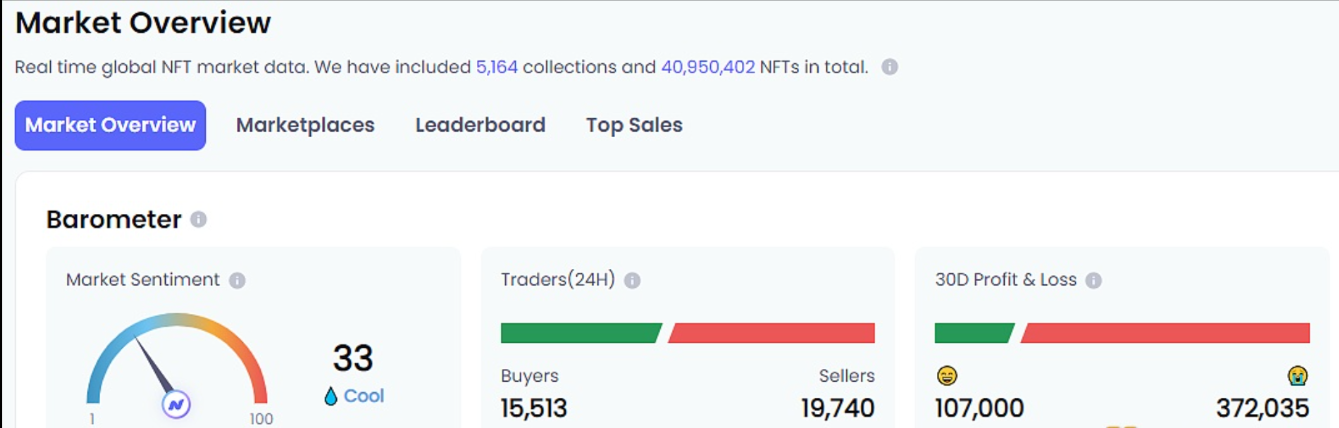Screen dimensions: 1339x428
Task: Open the 5,164 collections link
Action: [x=497, y=67]
